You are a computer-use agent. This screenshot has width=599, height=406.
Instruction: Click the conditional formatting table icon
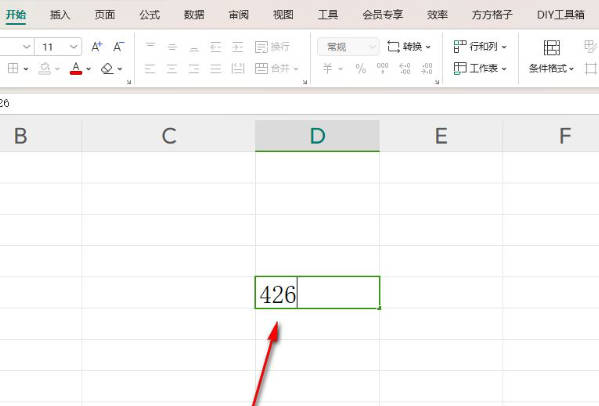click(x=552, y=48)
